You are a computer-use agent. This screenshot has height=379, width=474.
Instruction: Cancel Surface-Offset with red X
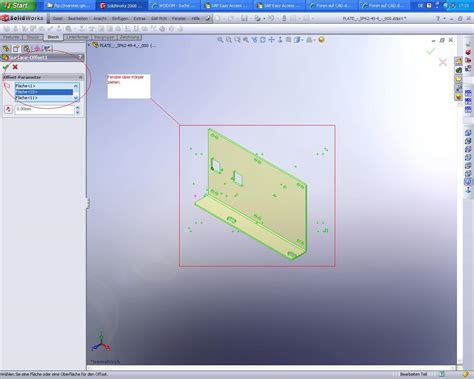(x=15, y=67)
